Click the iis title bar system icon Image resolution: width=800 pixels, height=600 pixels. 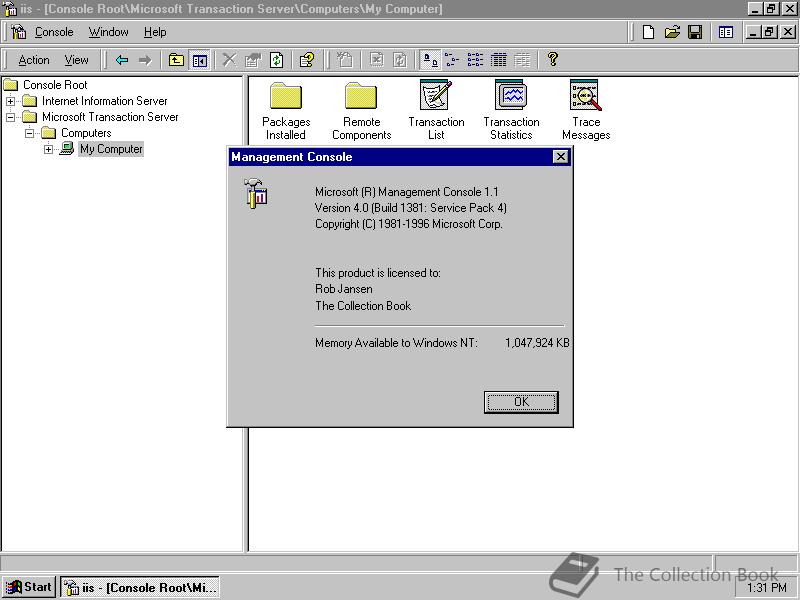[10, 9]
